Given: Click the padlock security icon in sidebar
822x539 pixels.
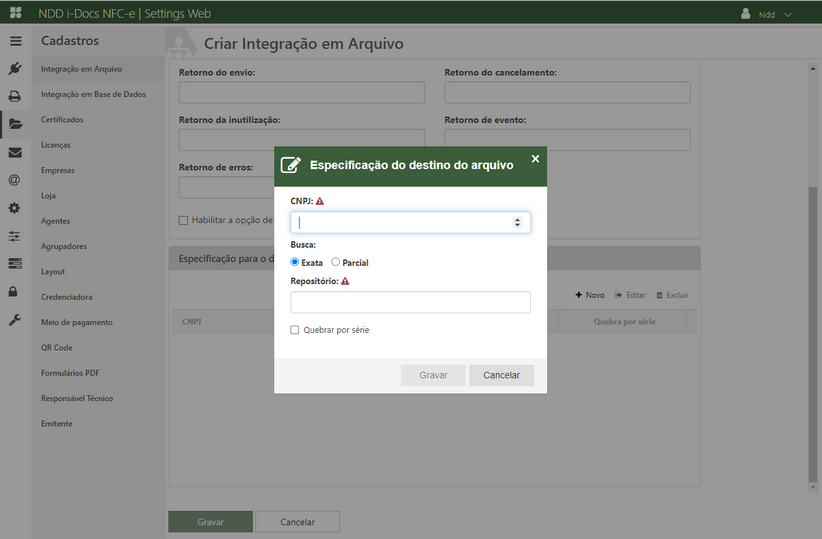Looking at the screenshot, I should 15,291.
